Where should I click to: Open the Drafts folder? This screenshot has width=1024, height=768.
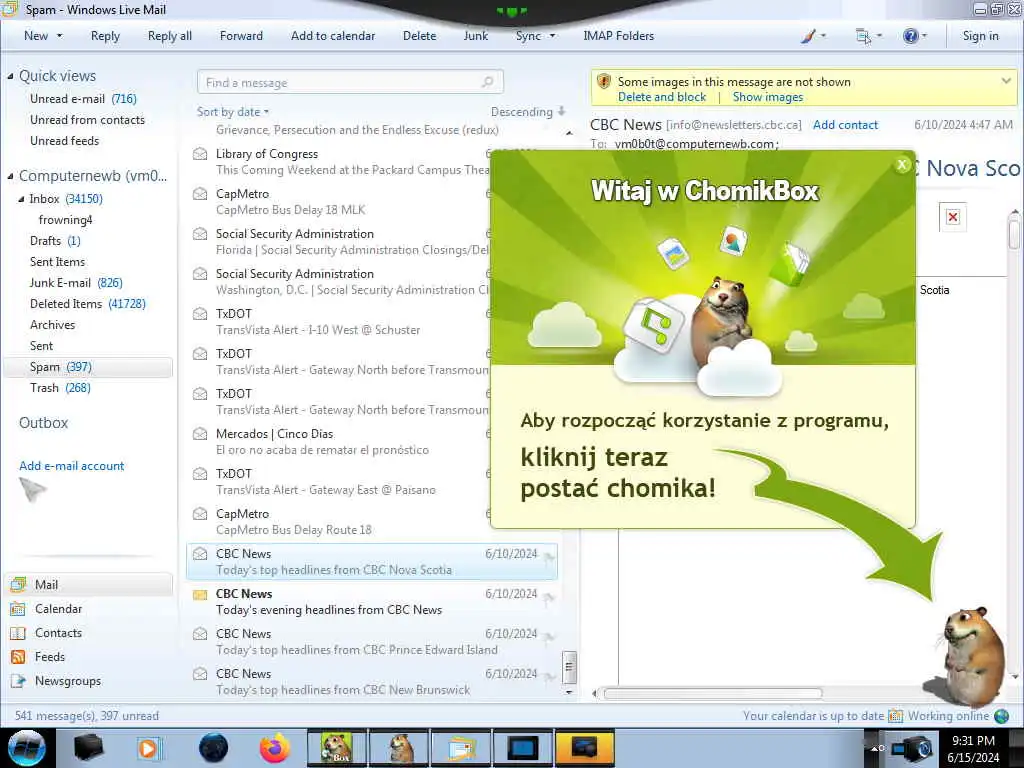pos(55,240)
